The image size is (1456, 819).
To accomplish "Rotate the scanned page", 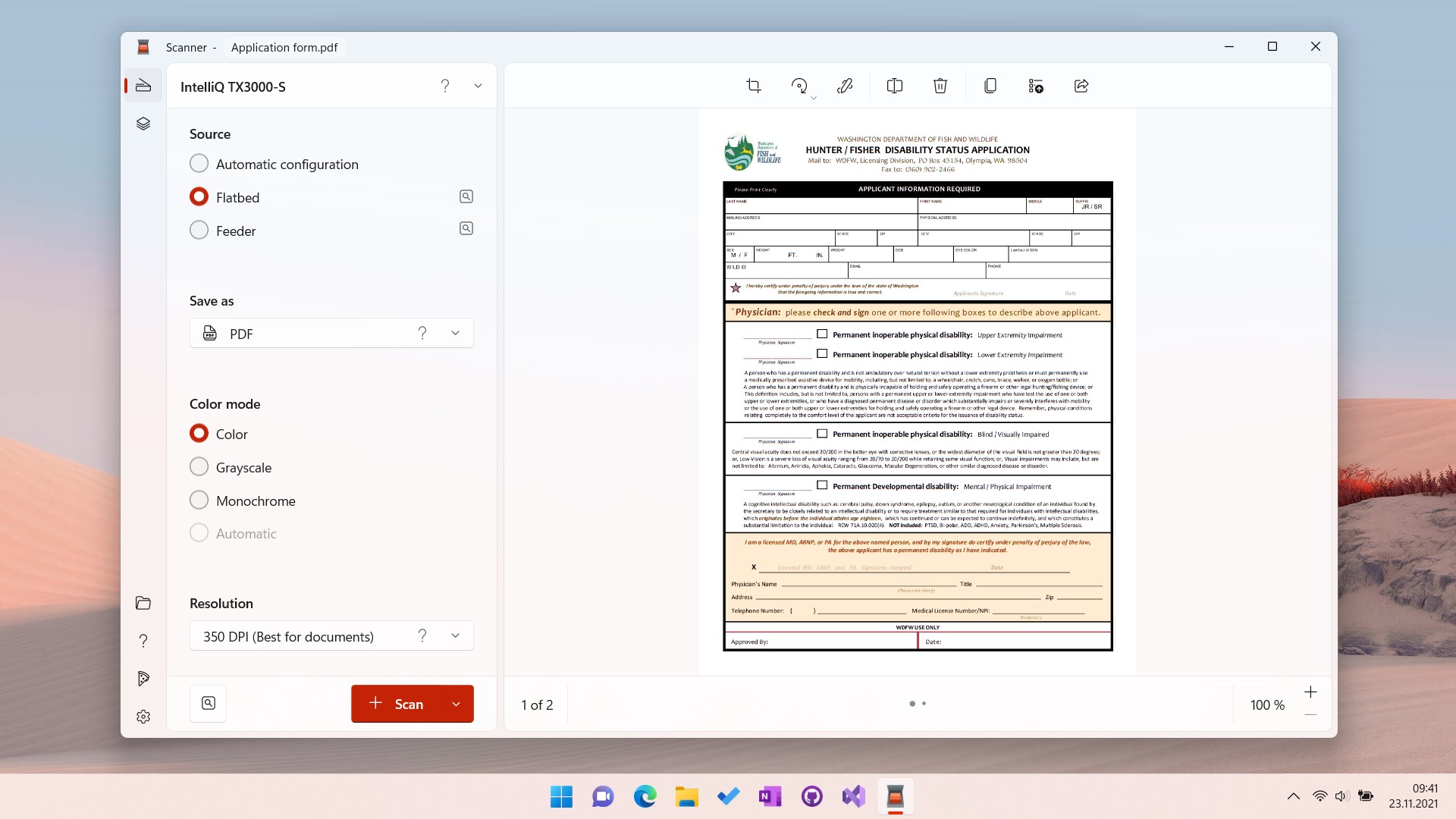I will [798, 86].
